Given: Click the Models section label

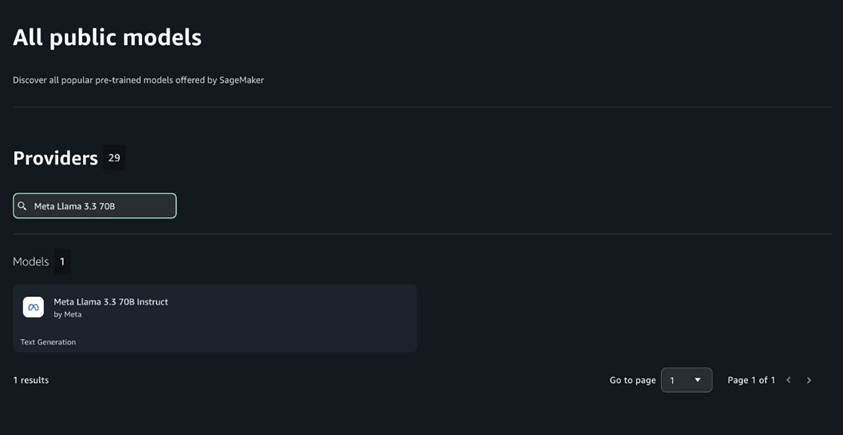Looking at the screenshot, I should pos(31,262).
